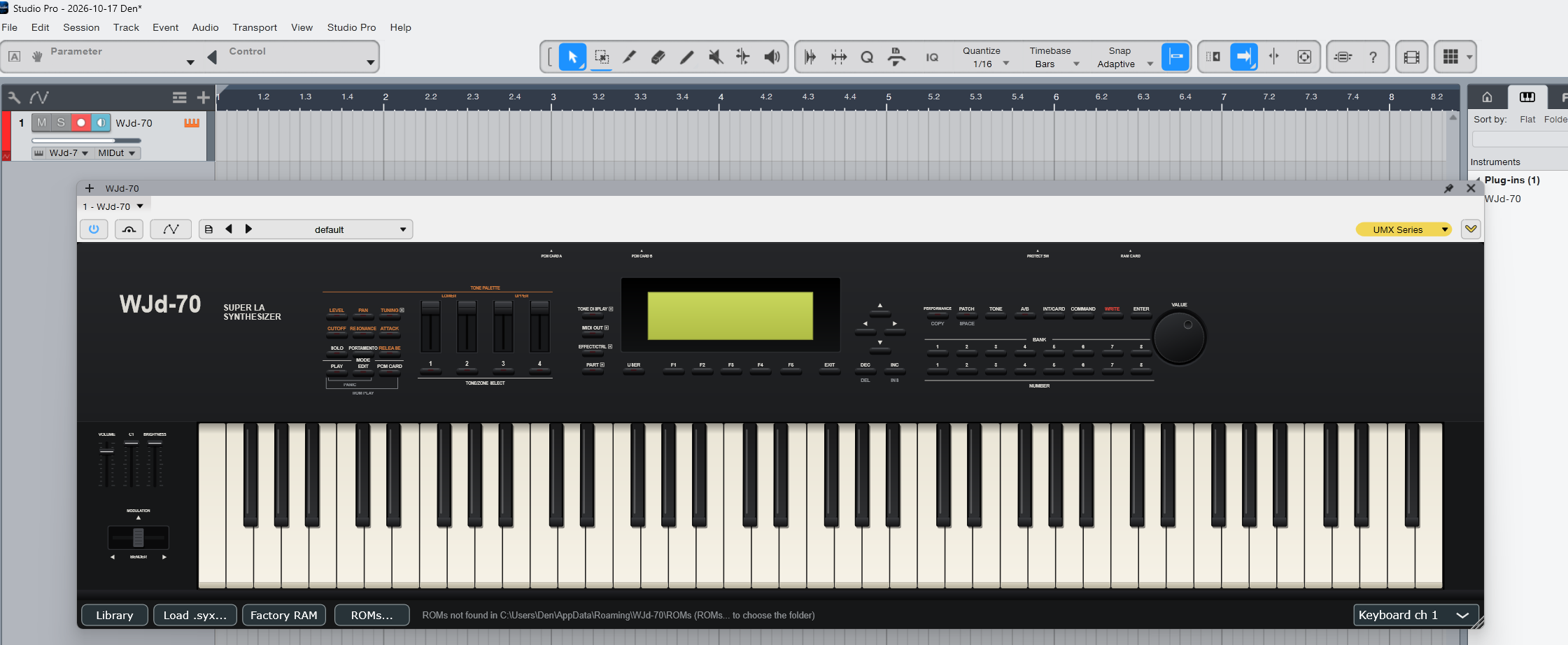Open the orange instrument editor keyboard icon

coord(192,123)
